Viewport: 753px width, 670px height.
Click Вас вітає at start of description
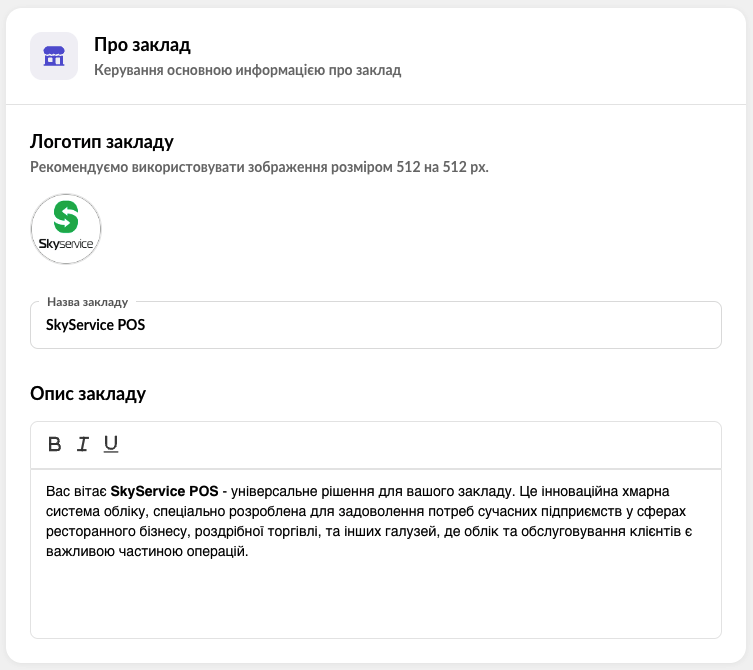coord(76,492)
